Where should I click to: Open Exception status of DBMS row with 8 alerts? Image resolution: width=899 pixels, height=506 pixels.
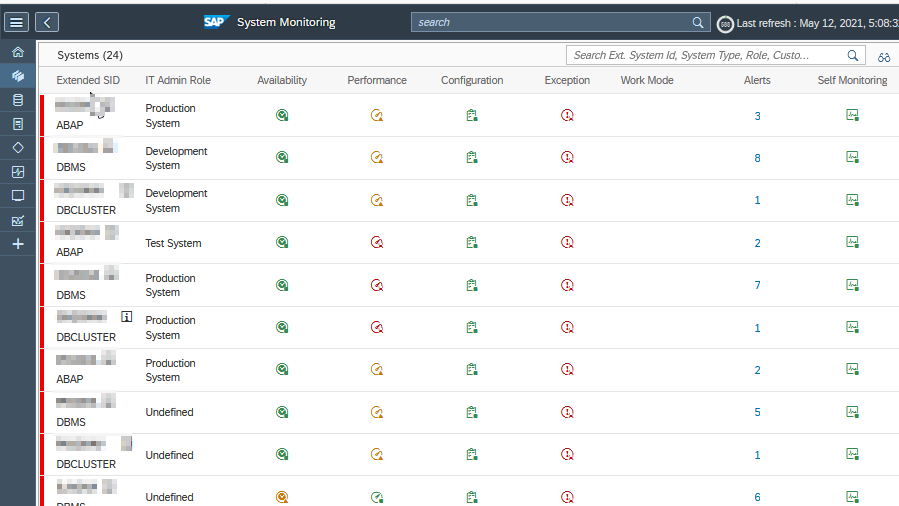coord(567,157)
